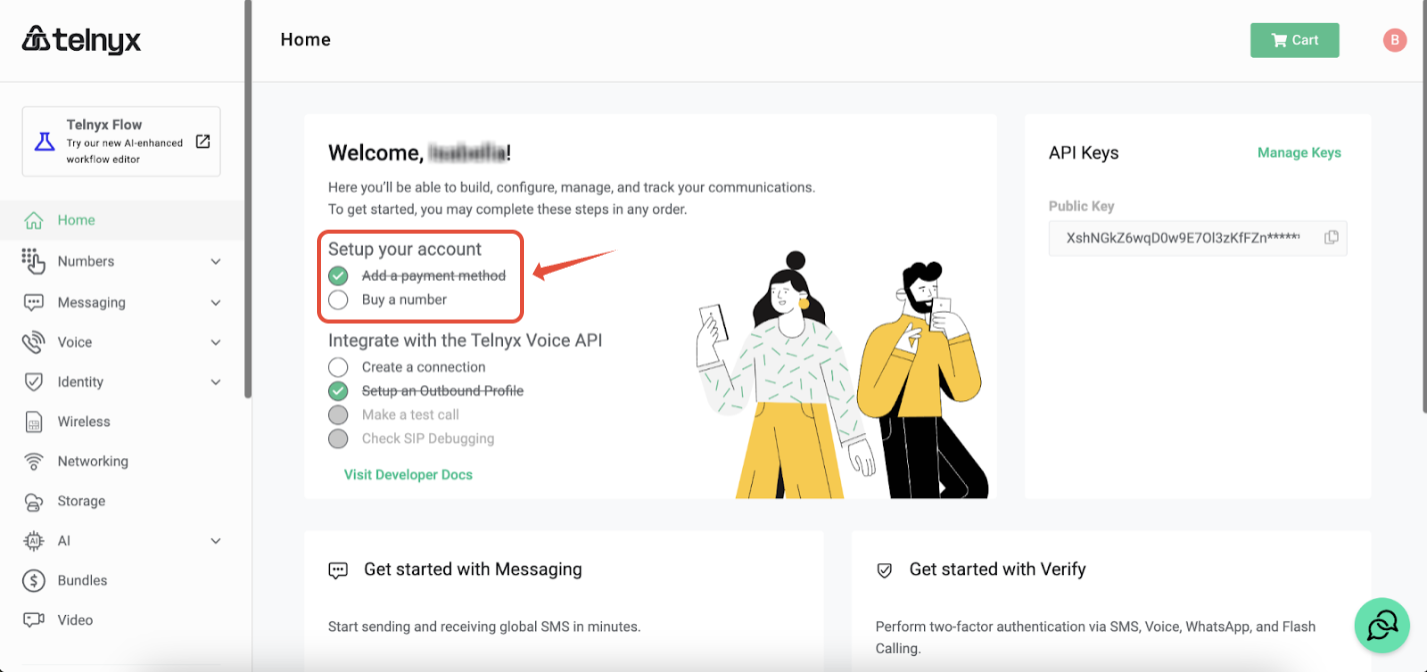Click the Home house icon
Screen dimensions: 1427x672
pyautogui.click(x=34, y=220)
